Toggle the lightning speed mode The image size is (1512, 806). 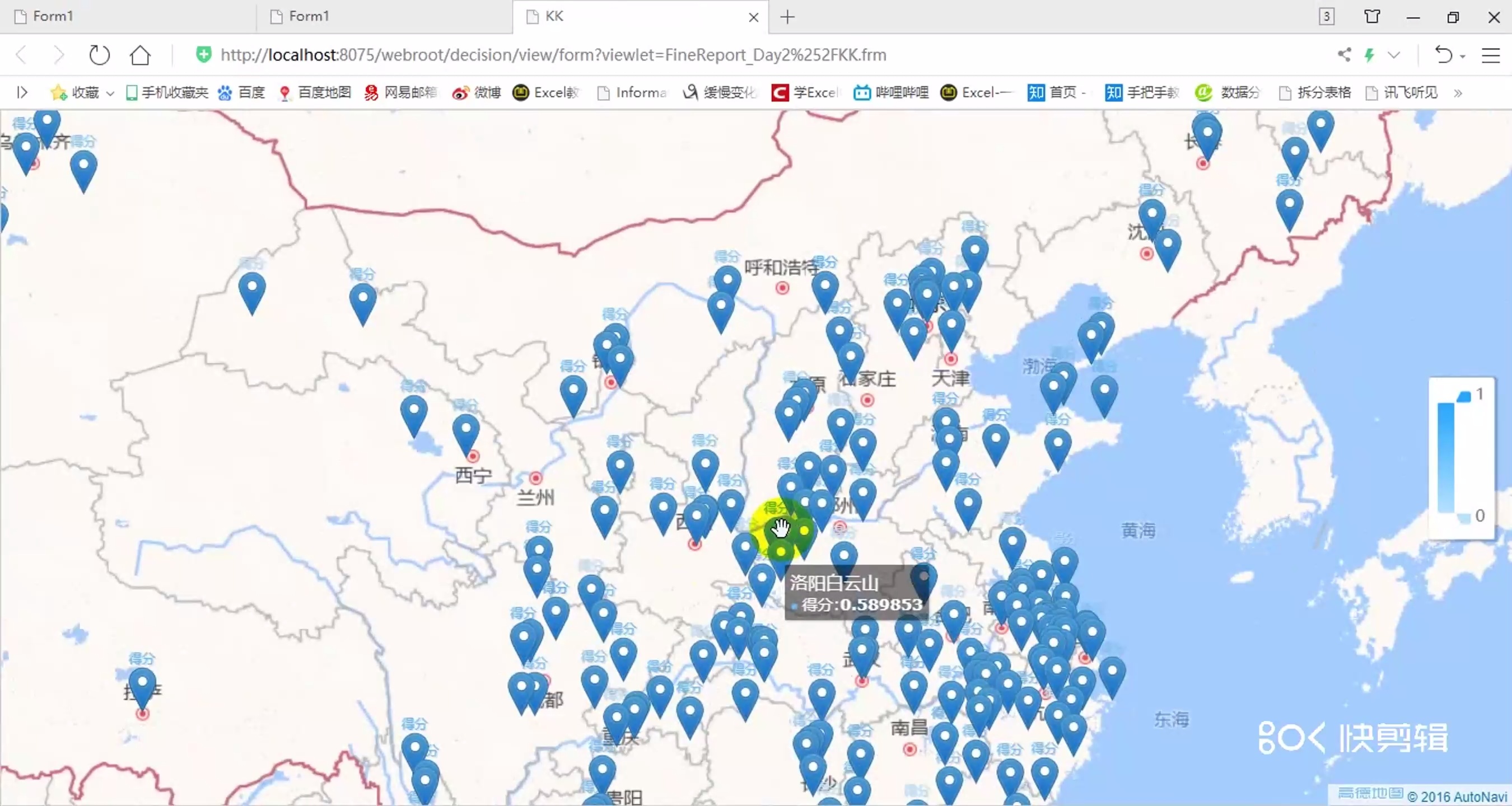tap(1369, 54)
